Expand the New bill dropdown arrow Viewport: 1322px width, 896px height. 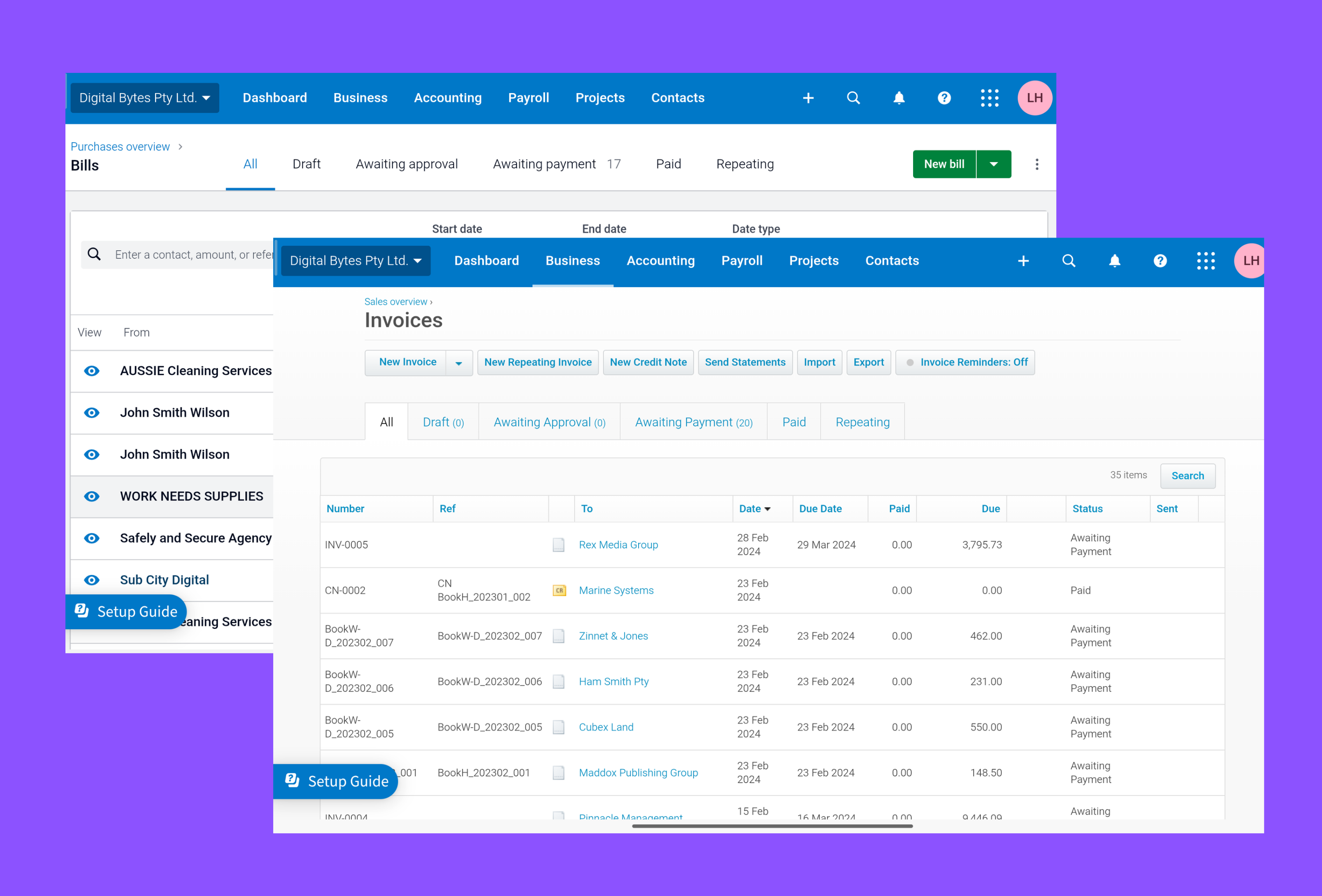tap(993, 164)
